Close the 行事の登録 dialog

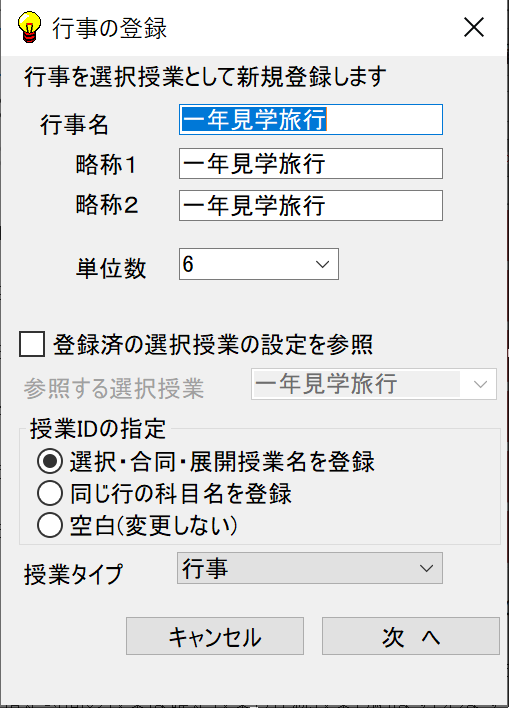(x=474, y=28)
